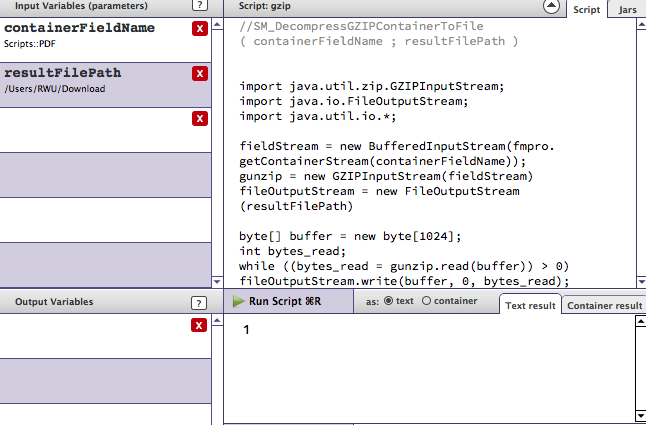Click the 'int bytes_read;' line
Viewport: 646px width, 425px height.
point(292,251)
